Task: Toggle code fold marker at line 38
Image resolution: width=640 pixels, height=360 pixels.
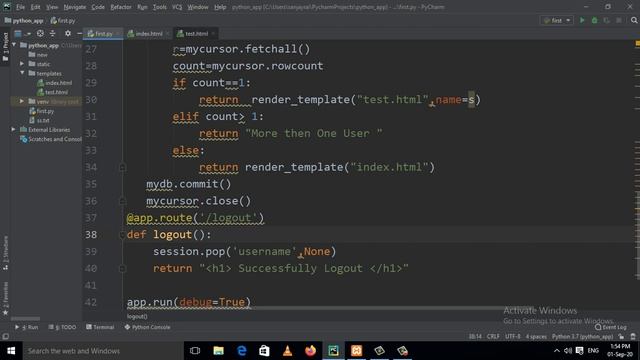Action: click(122, 235)
